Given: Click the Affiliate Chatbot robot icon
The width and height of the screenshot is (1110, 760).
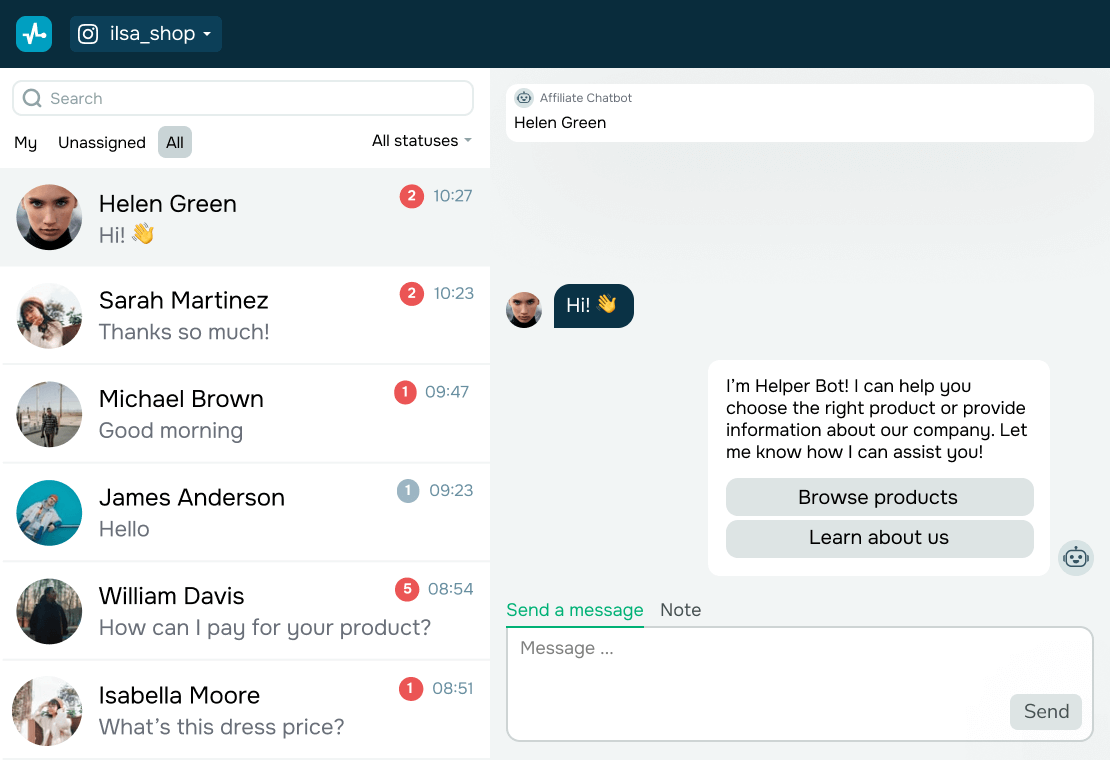Looking at the screenshot, I should (524, 98).
